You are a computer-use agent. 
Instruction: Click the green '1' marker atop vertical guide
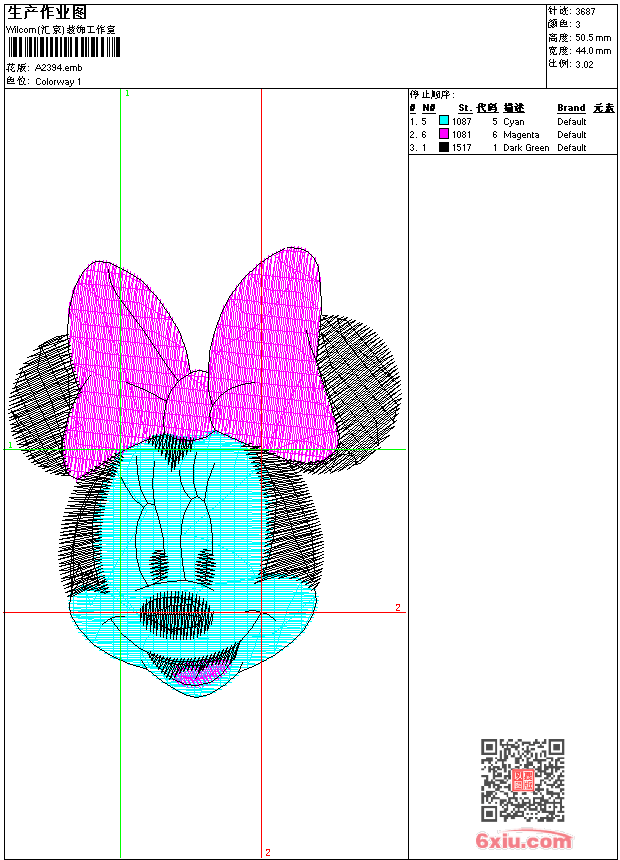tap(127, 94)
